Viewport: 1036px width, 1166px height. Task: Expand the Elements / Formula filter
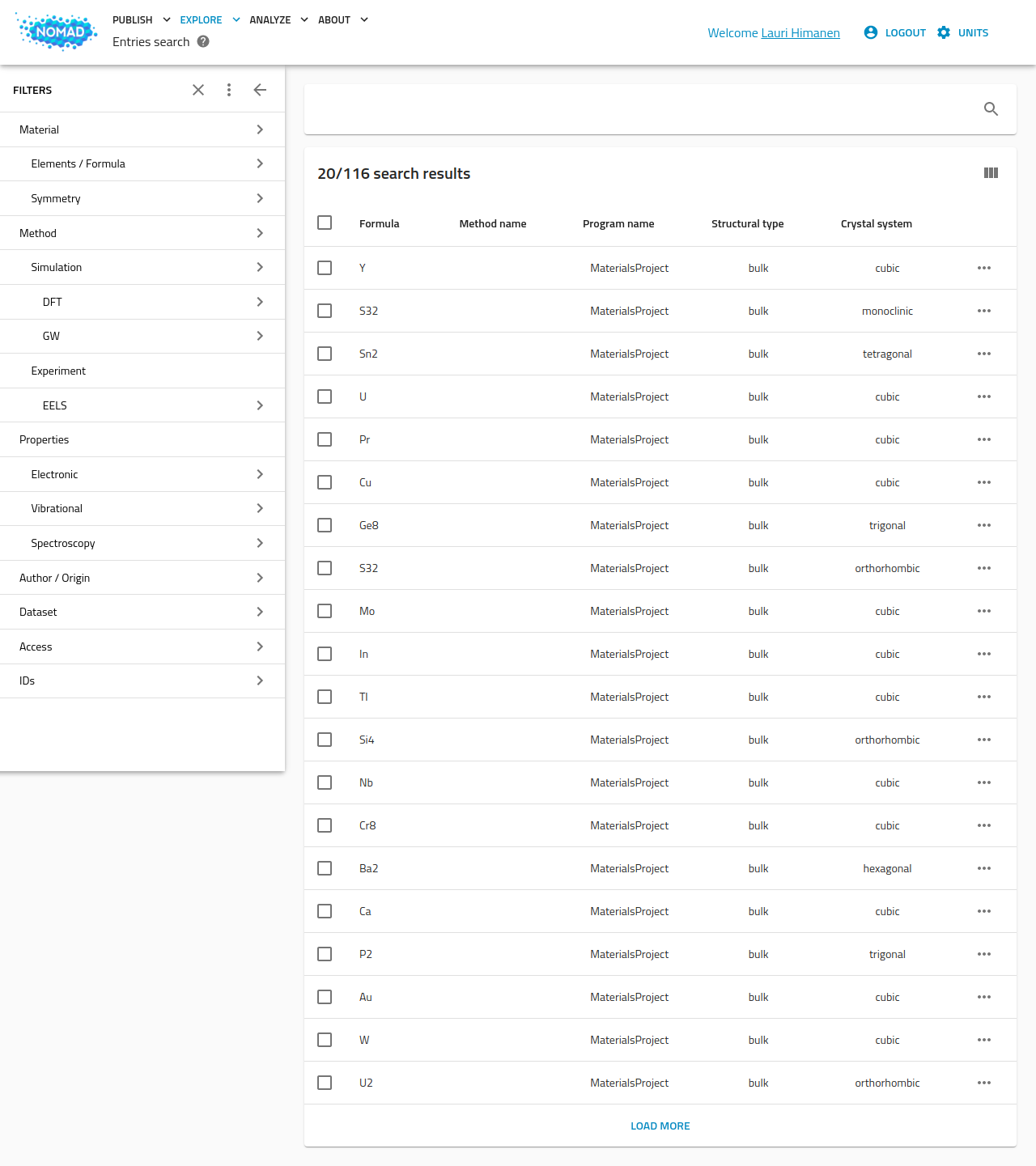point(142,163)
